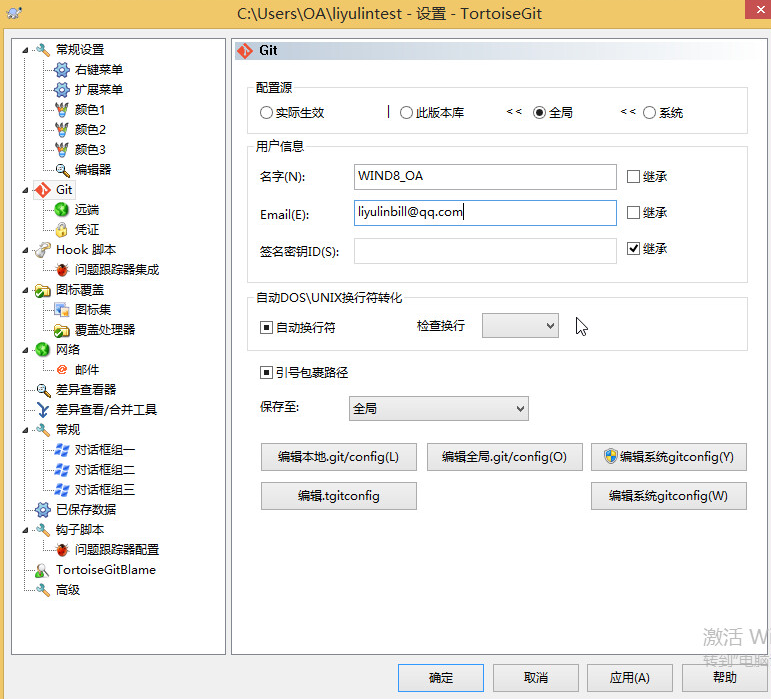Open the 高级 settings page

tap(68, 590)
